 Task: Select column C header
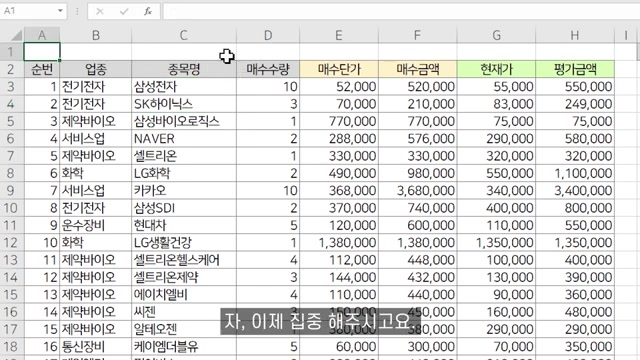coord(184,36)
